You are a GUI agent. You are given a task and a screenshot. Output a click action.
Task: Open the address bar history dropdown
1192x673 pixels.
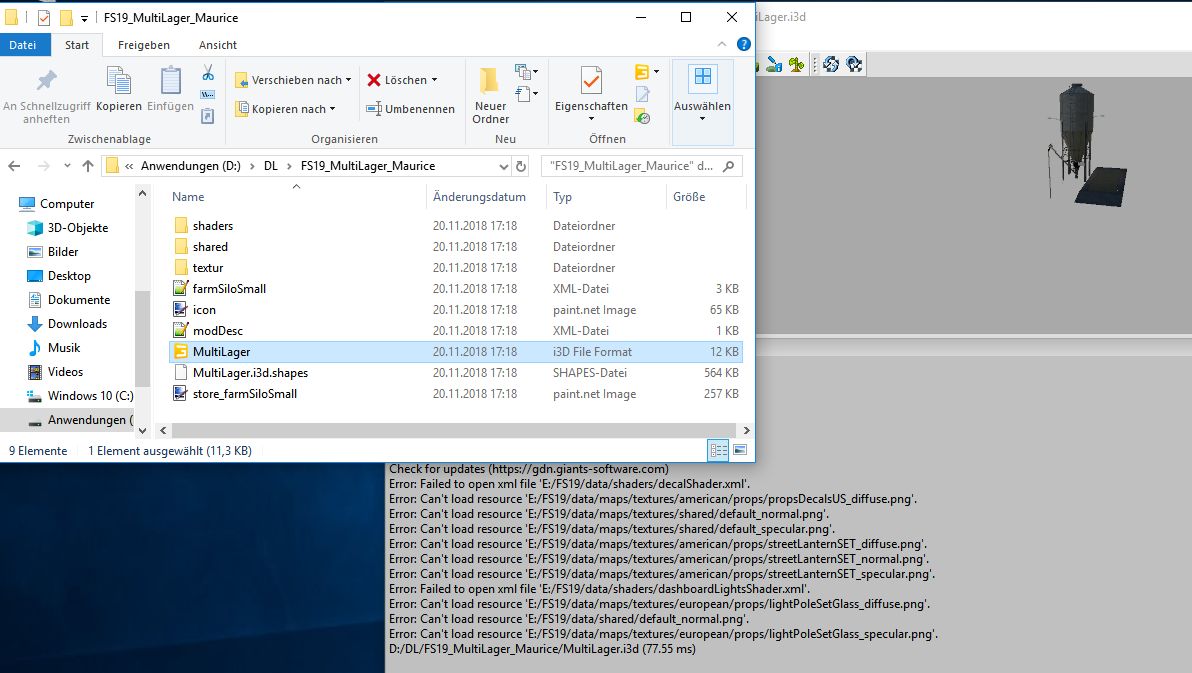[503, 166]
